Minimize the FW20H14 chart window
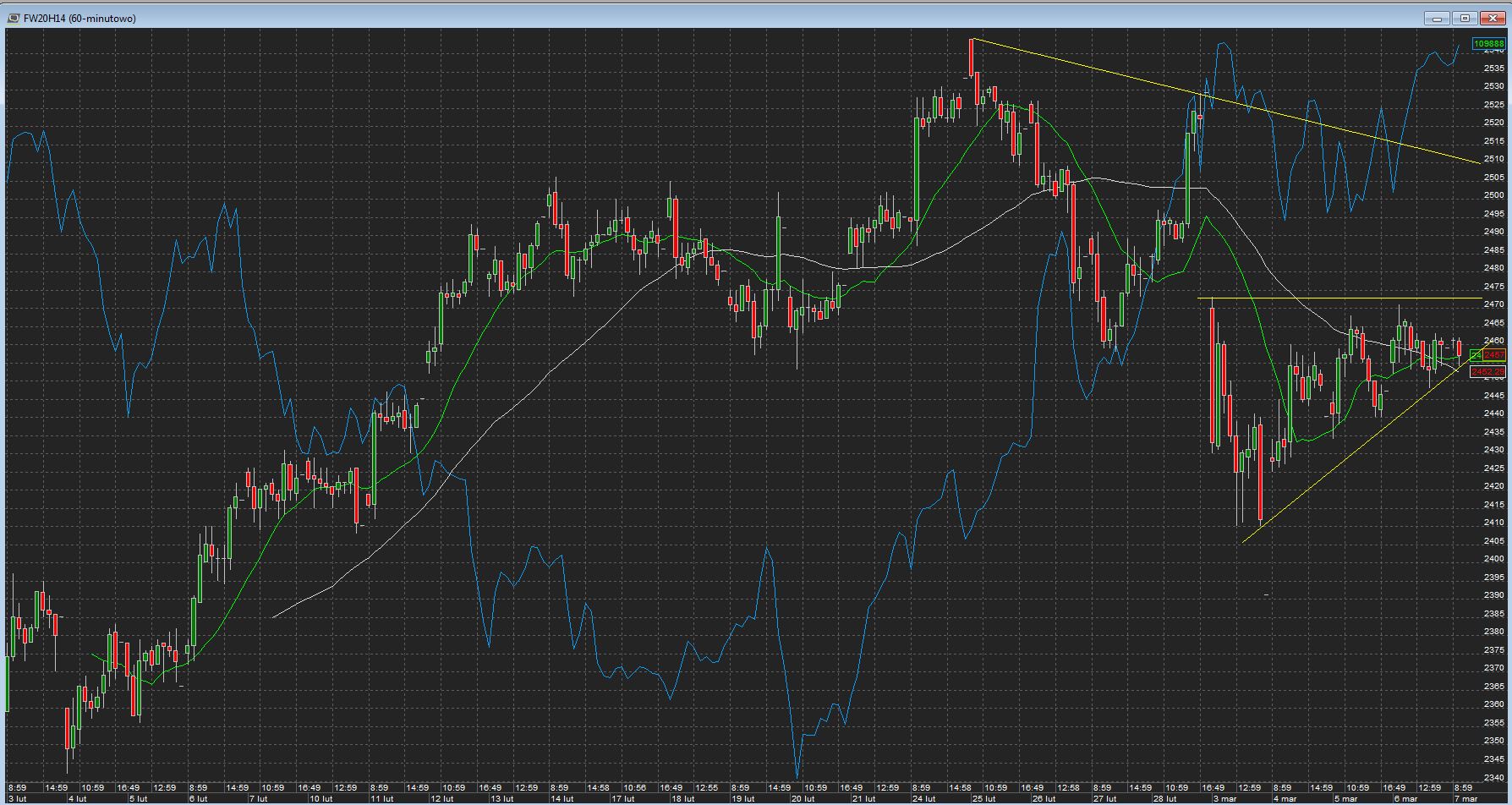This screenshot has width=1512, height=805. (x=1437, y=18)
